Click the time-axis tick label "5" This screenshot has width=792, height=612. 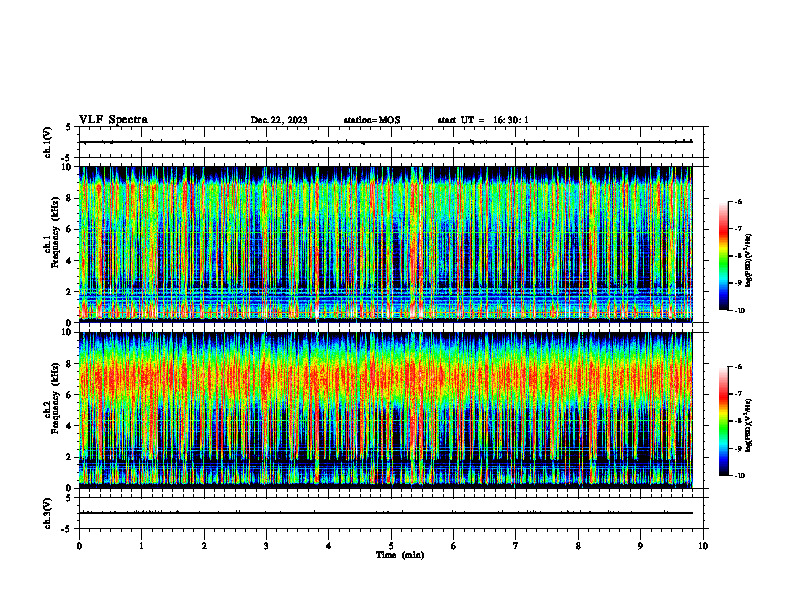click(391, 546)
